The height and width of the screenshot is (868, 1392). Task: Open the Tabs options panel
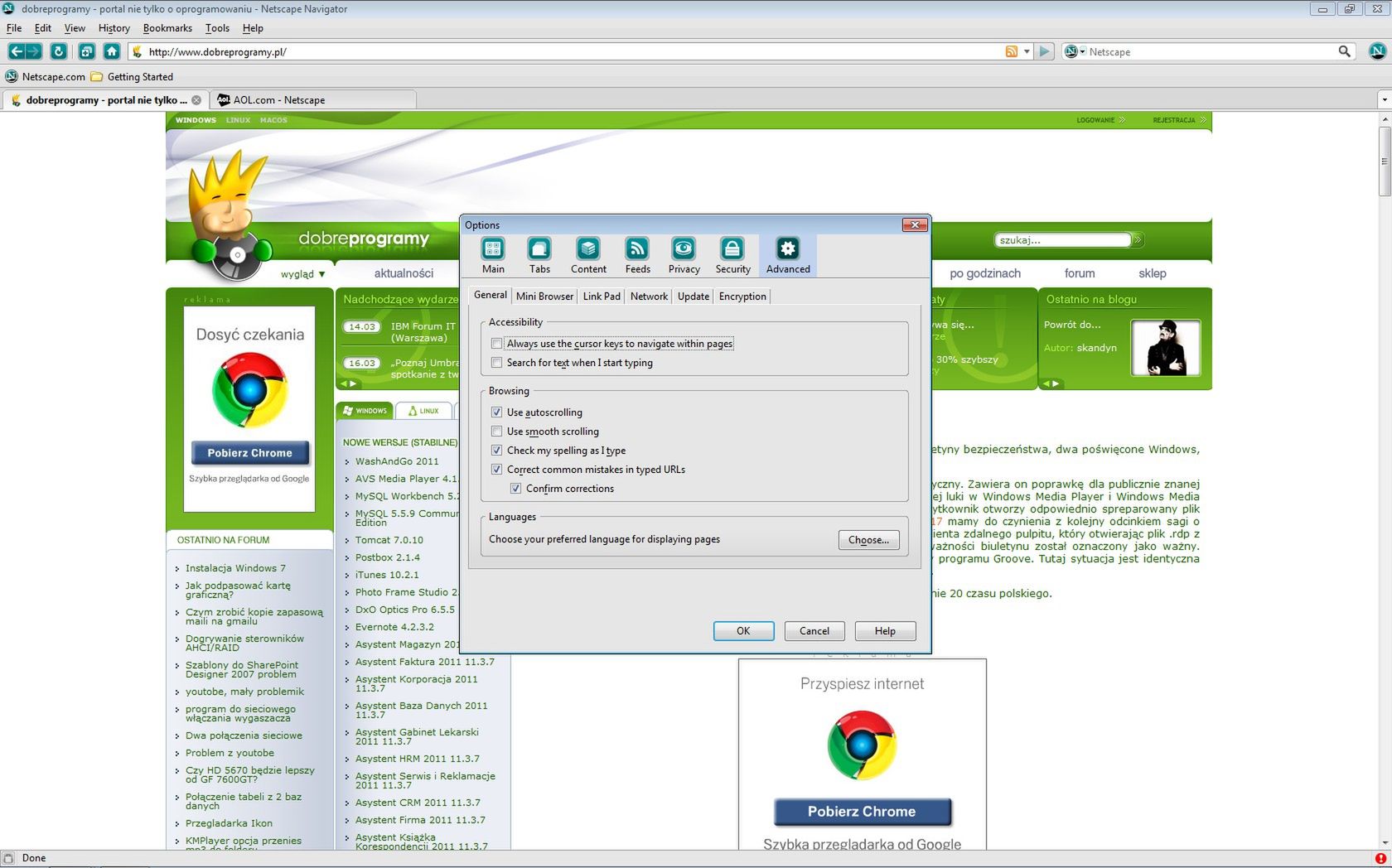point(539,255)
